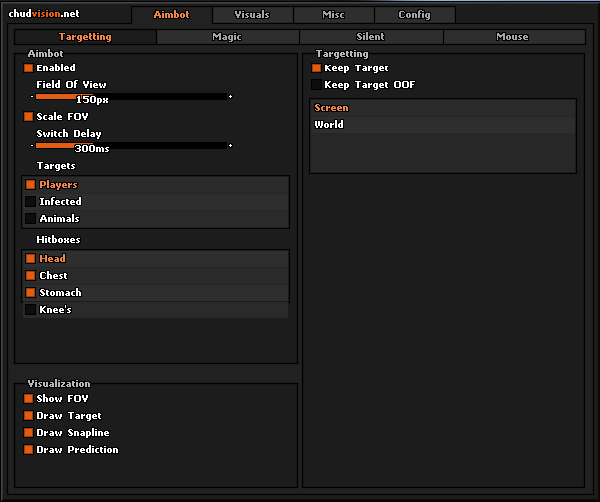Disable the Scale FOV checkbox

28,116
